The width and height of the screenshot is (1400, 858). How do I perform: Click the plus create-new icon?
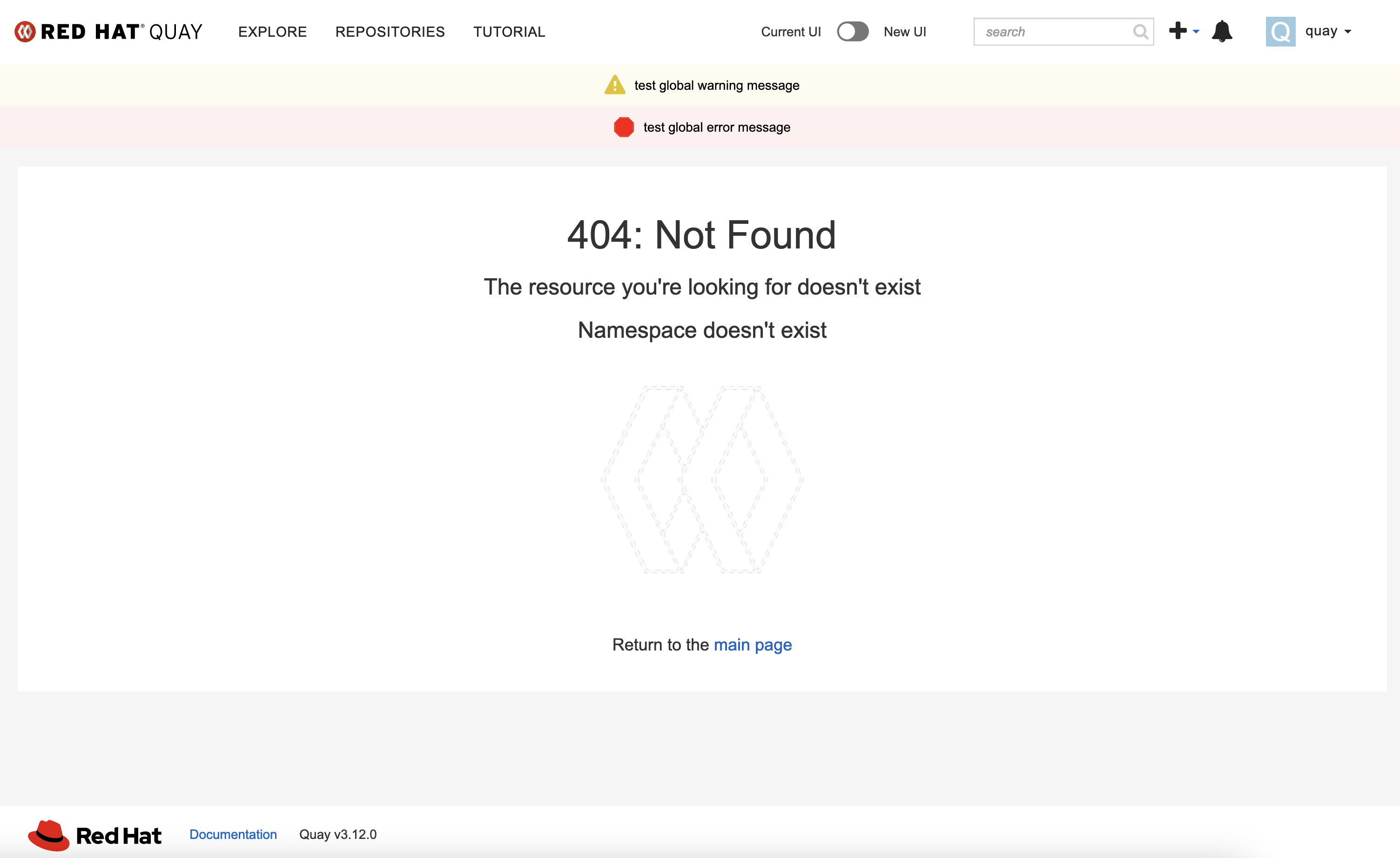tap(1177, 31)
